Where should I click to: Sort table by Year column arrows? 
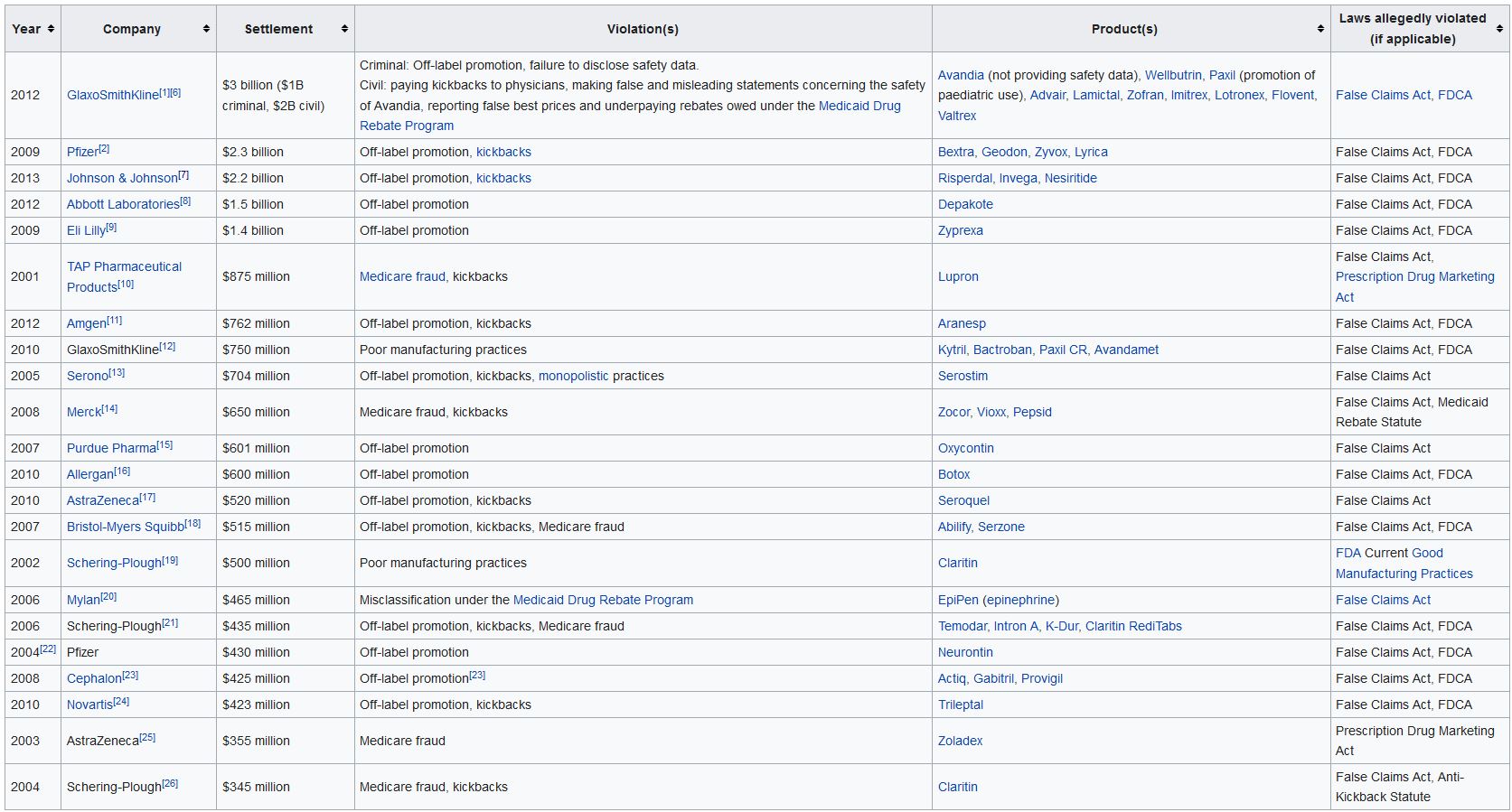pos(51,29)
